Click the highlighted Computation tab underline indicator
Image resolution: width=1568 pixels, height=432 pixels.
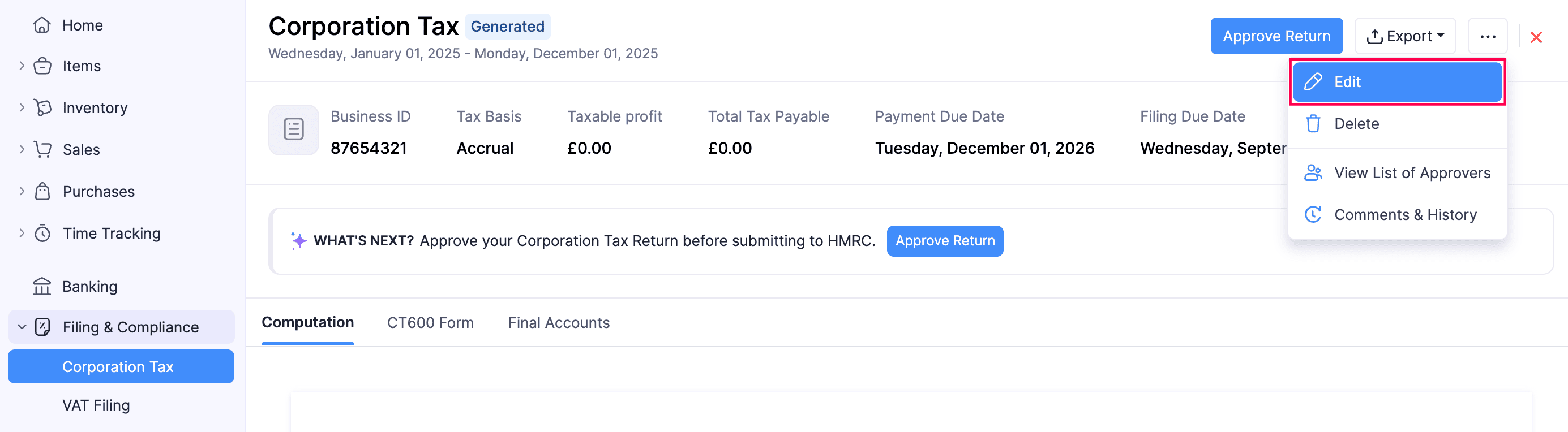[x=307, y=344]
